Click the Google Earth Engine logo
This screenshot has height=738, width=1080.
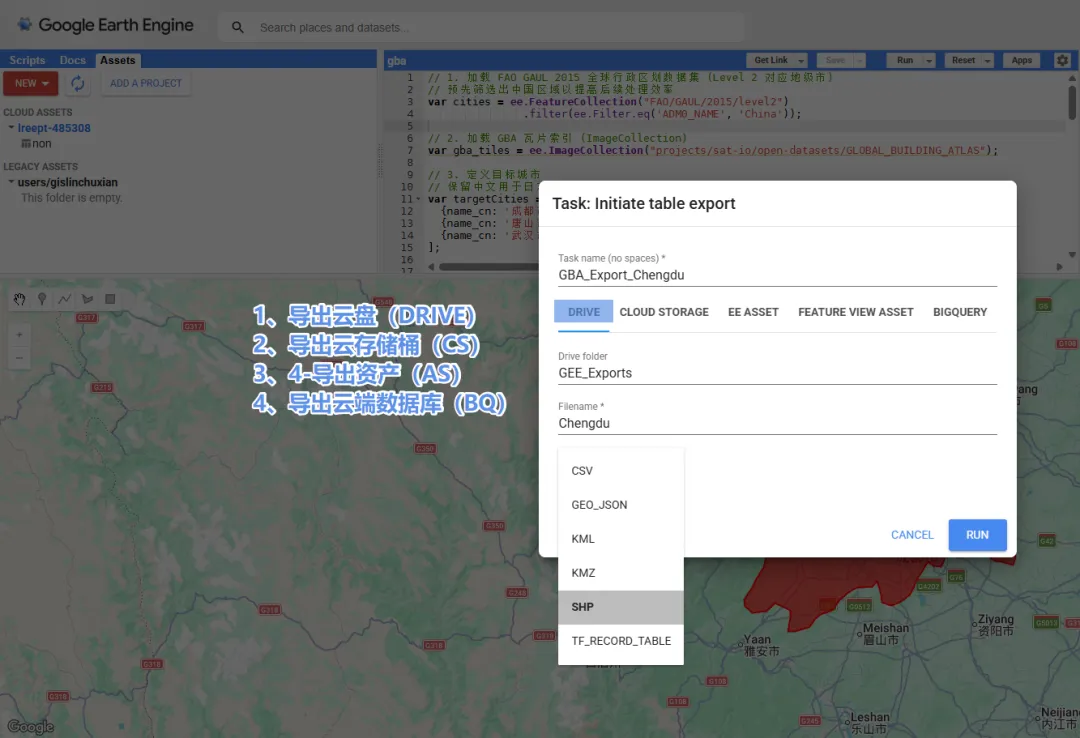105,25
